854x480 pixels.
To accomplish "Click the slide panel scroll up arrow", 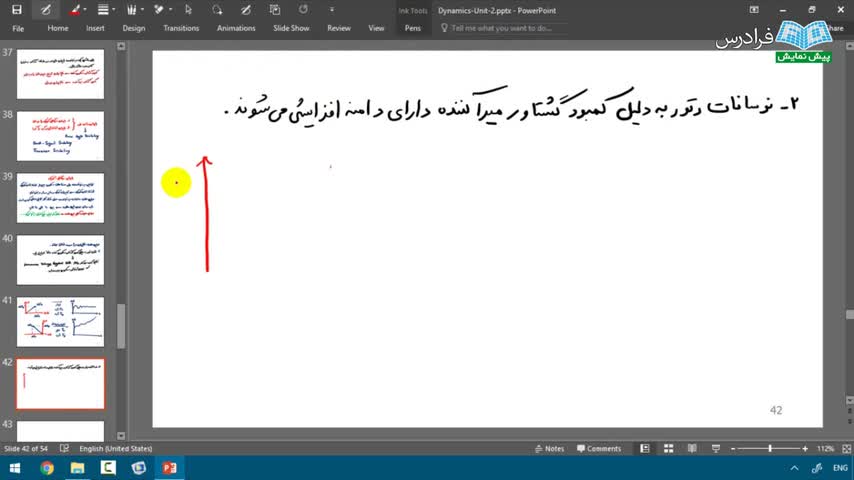I will [x=121, y=46].
